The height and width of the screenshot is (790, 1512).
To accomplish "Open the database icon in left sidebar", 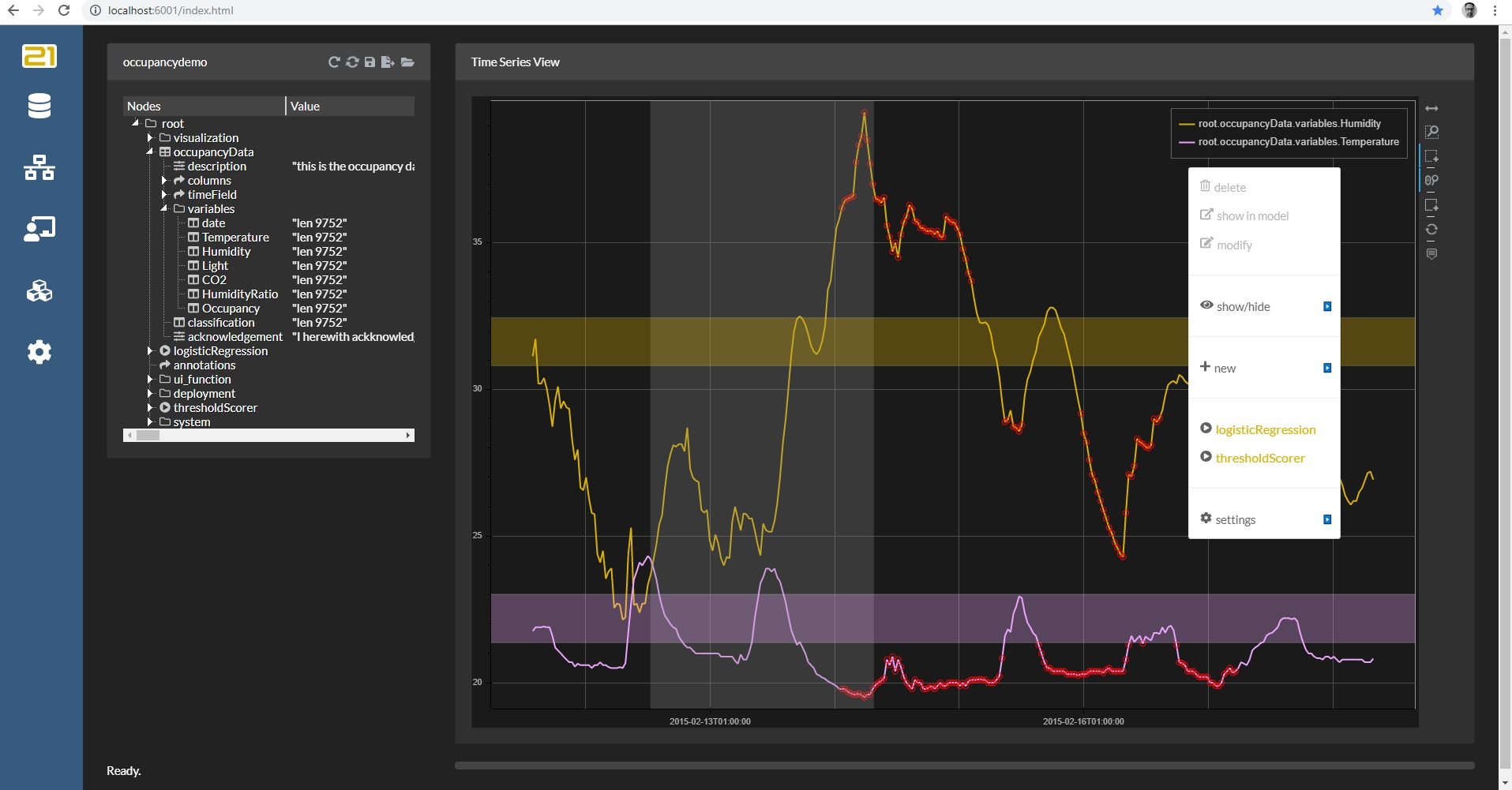I will click(x=39, y=106).
